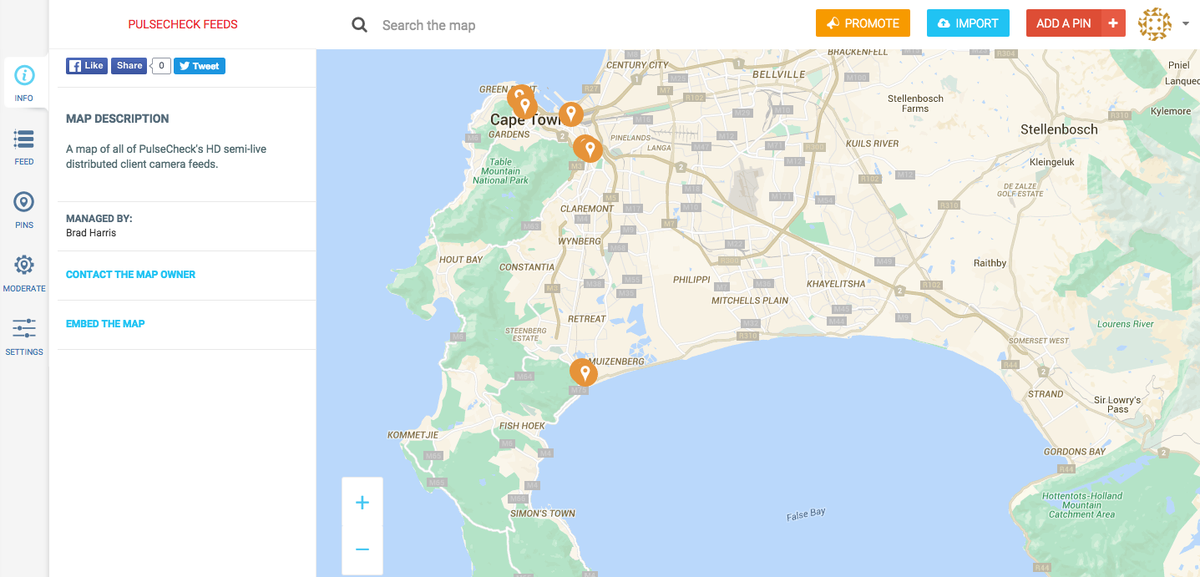The image size is (1200, 577).
Task: Click the Claremont map label
Action: tap(587, 208)
